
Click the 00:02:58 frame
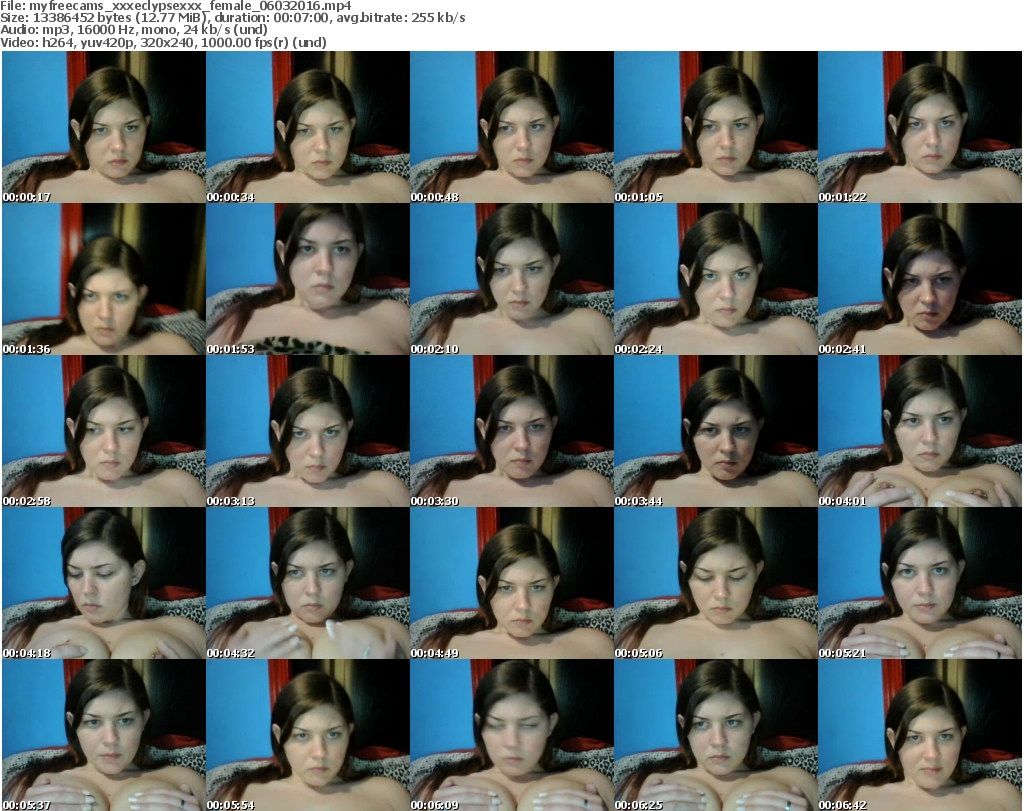coord(103,431)
